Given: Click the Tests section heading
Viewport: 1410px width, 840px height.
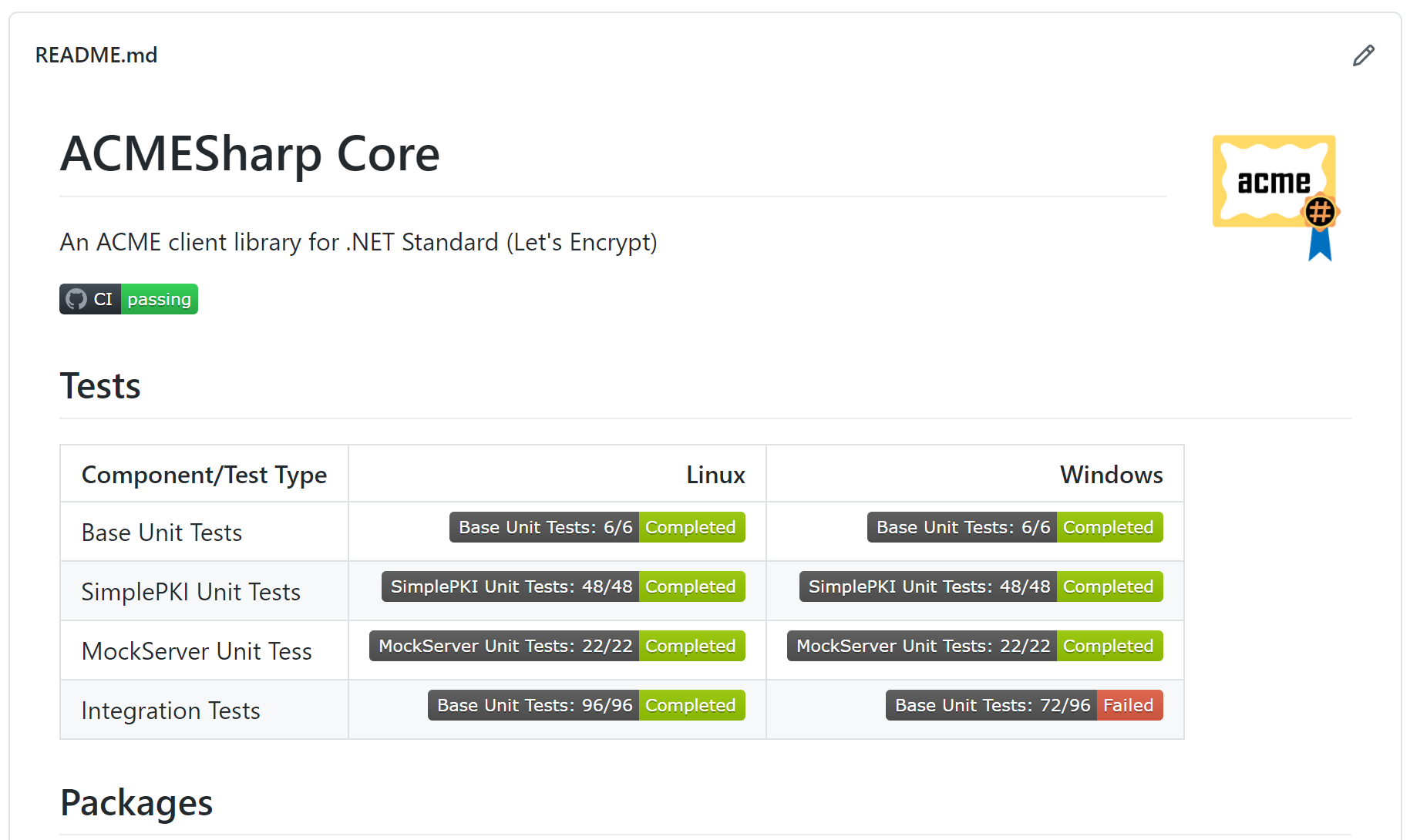Looking at the screenshot, I should click(x=100, y=386).
